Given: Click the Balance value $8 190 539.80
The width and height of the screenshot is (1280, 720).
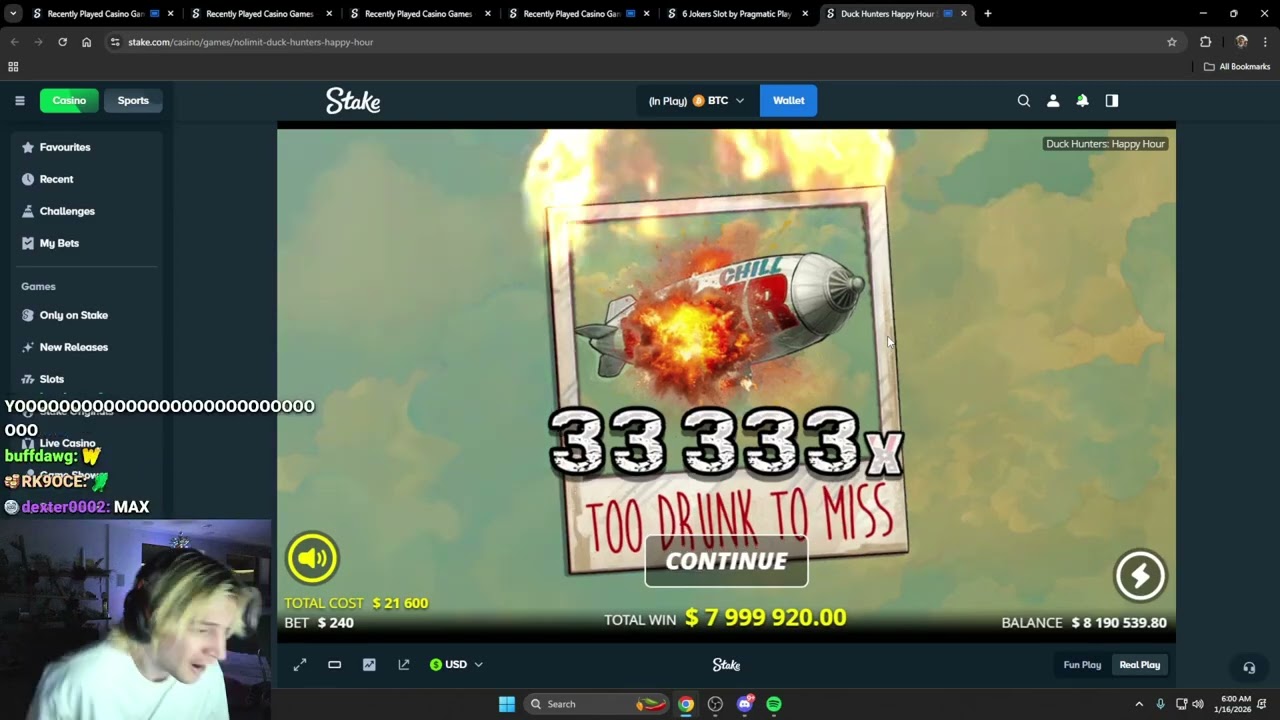Looking at the screenshot, I should [1119, 623].
